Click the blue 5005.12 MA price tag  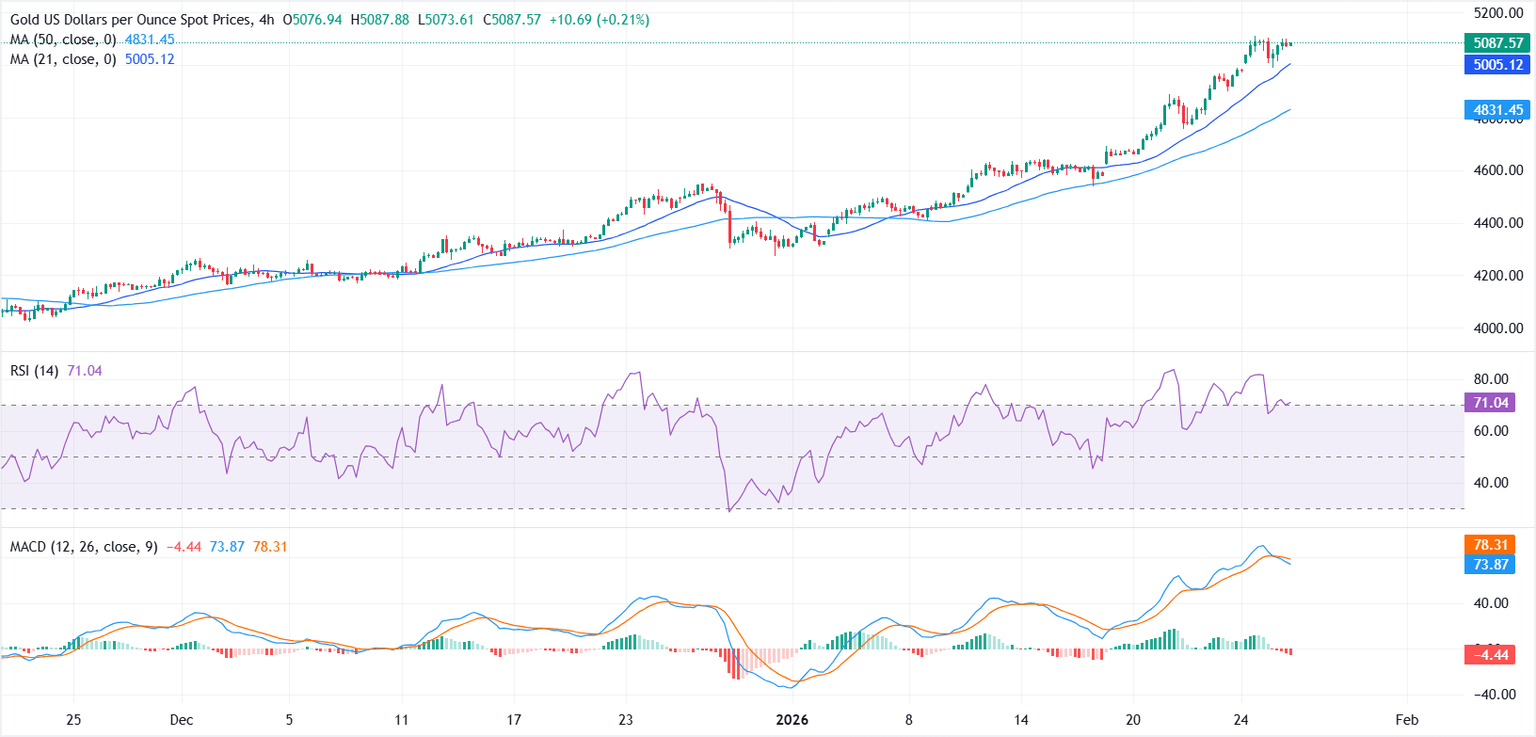(x=1496, y=64)
